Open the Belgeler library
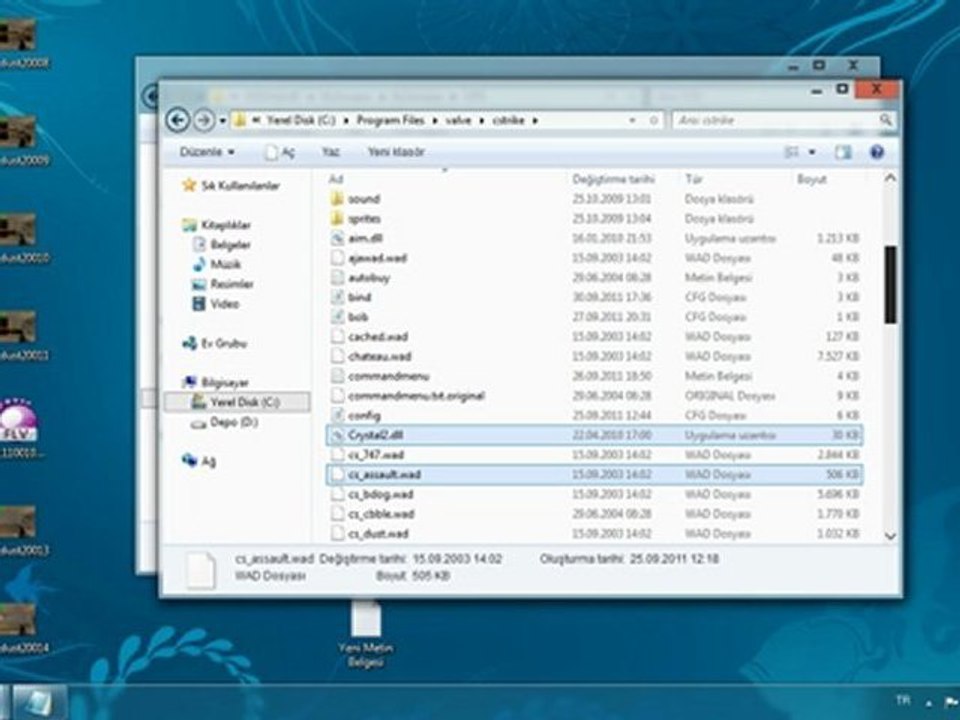960x720 pixels. [222, 245]
